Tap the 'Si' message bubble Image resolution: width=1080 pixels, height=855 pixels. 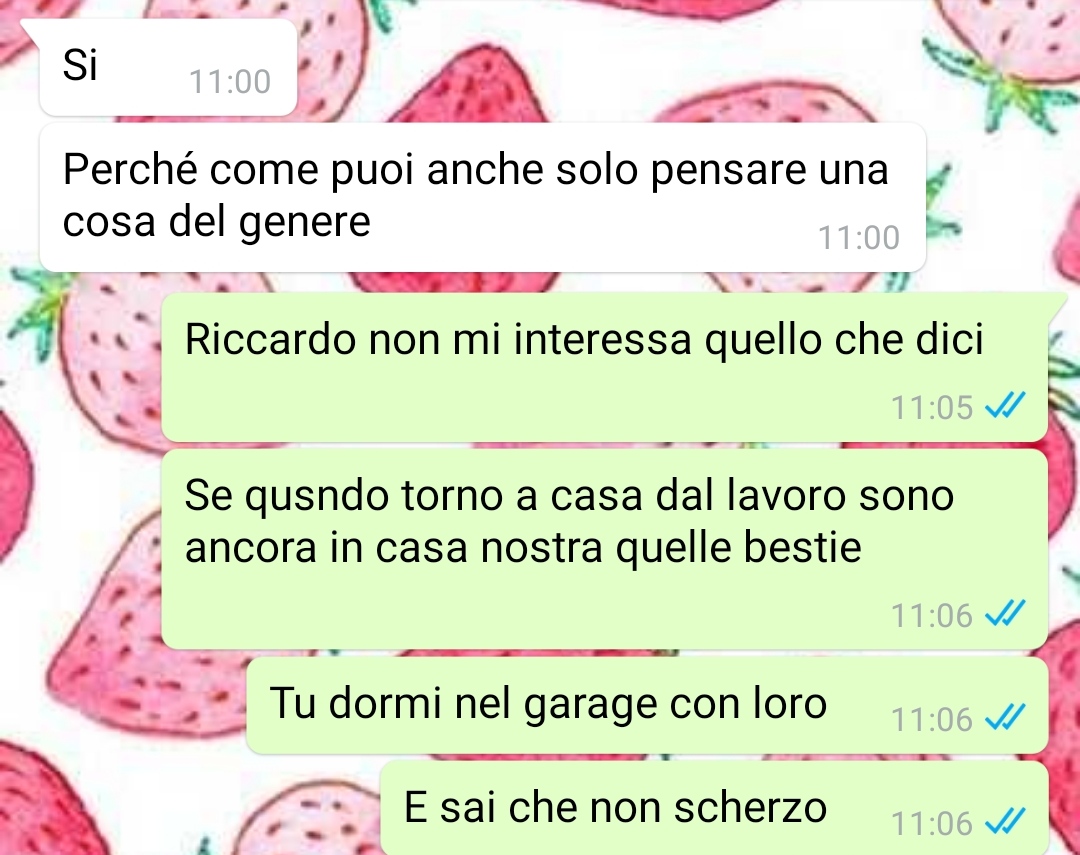point(168,67)
